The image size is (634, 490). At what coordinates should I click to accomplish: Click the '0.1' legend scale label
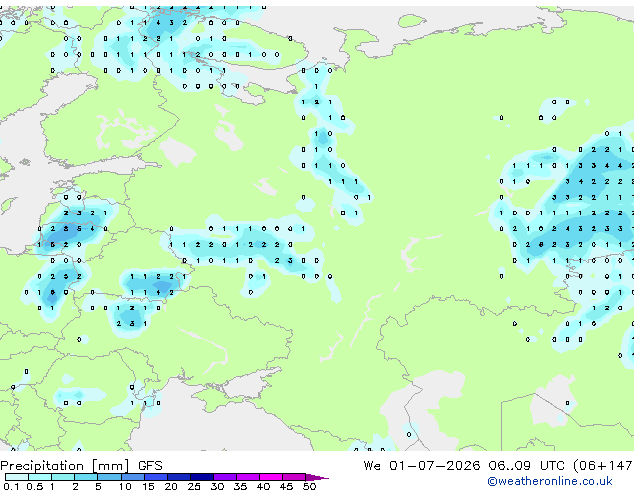[x=11, y=486]
